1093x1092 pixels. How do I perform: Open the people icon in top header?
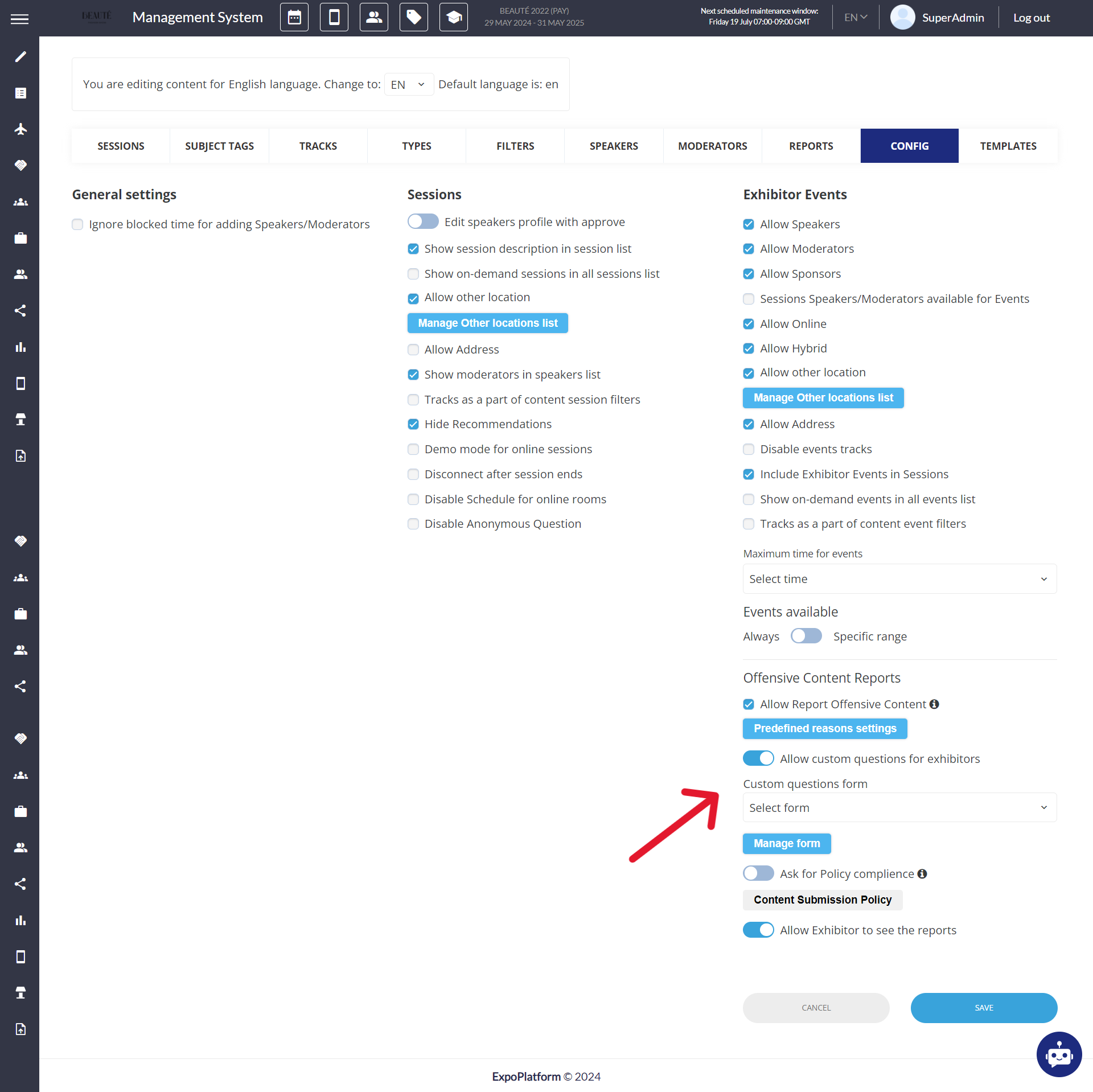(x=374, y=17)
